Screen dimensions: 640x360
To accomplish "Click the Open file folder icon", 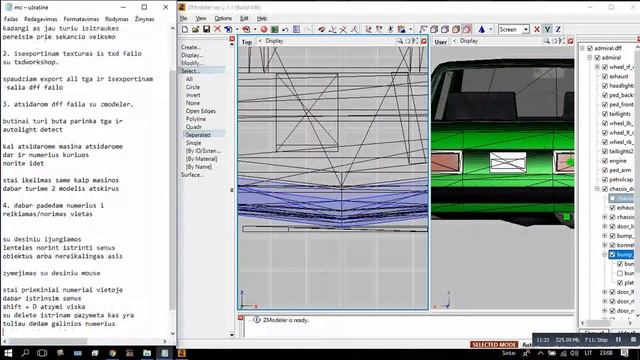I will click(x=196, y=29).
